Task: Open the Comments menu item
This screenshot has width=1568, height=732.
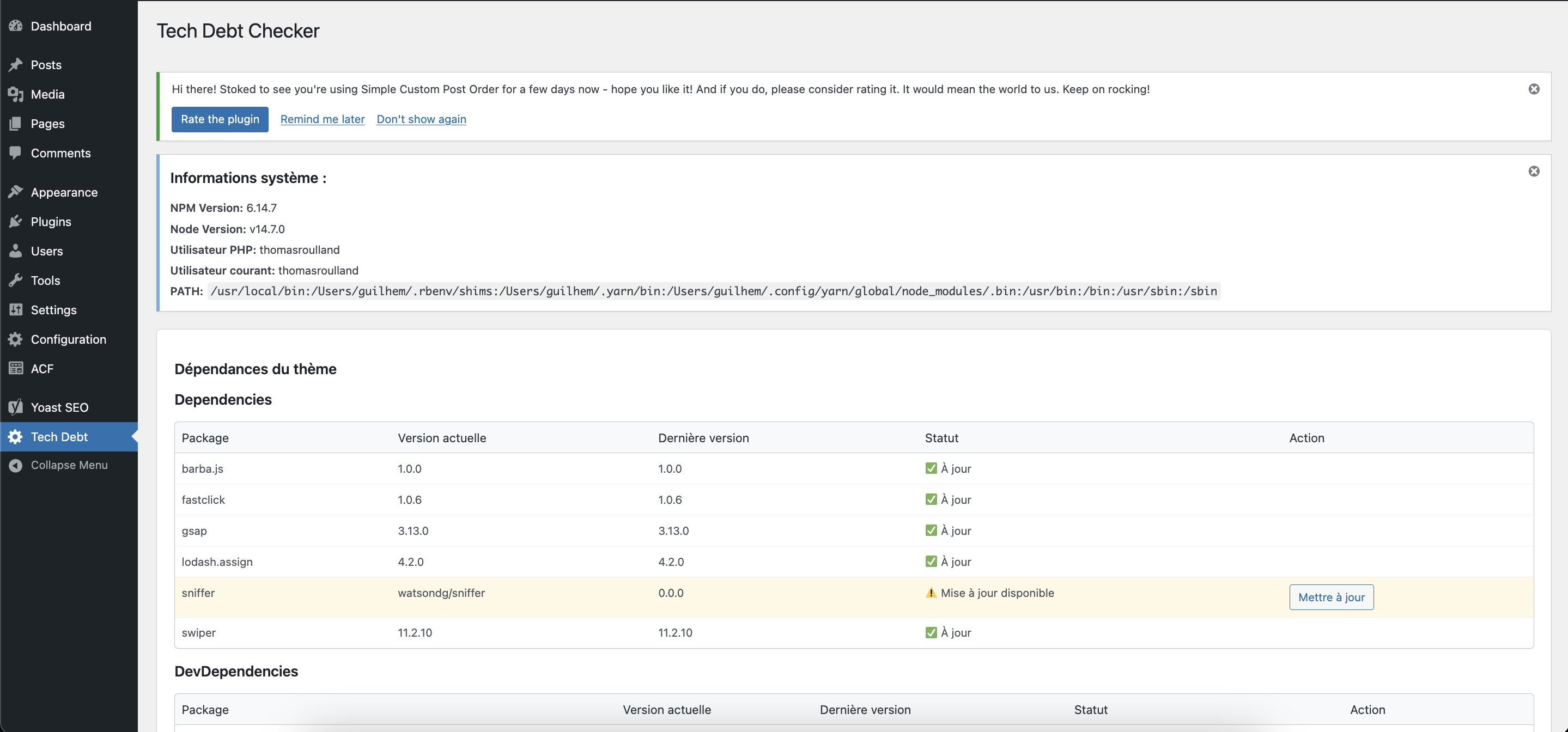Action: point(69,152)
